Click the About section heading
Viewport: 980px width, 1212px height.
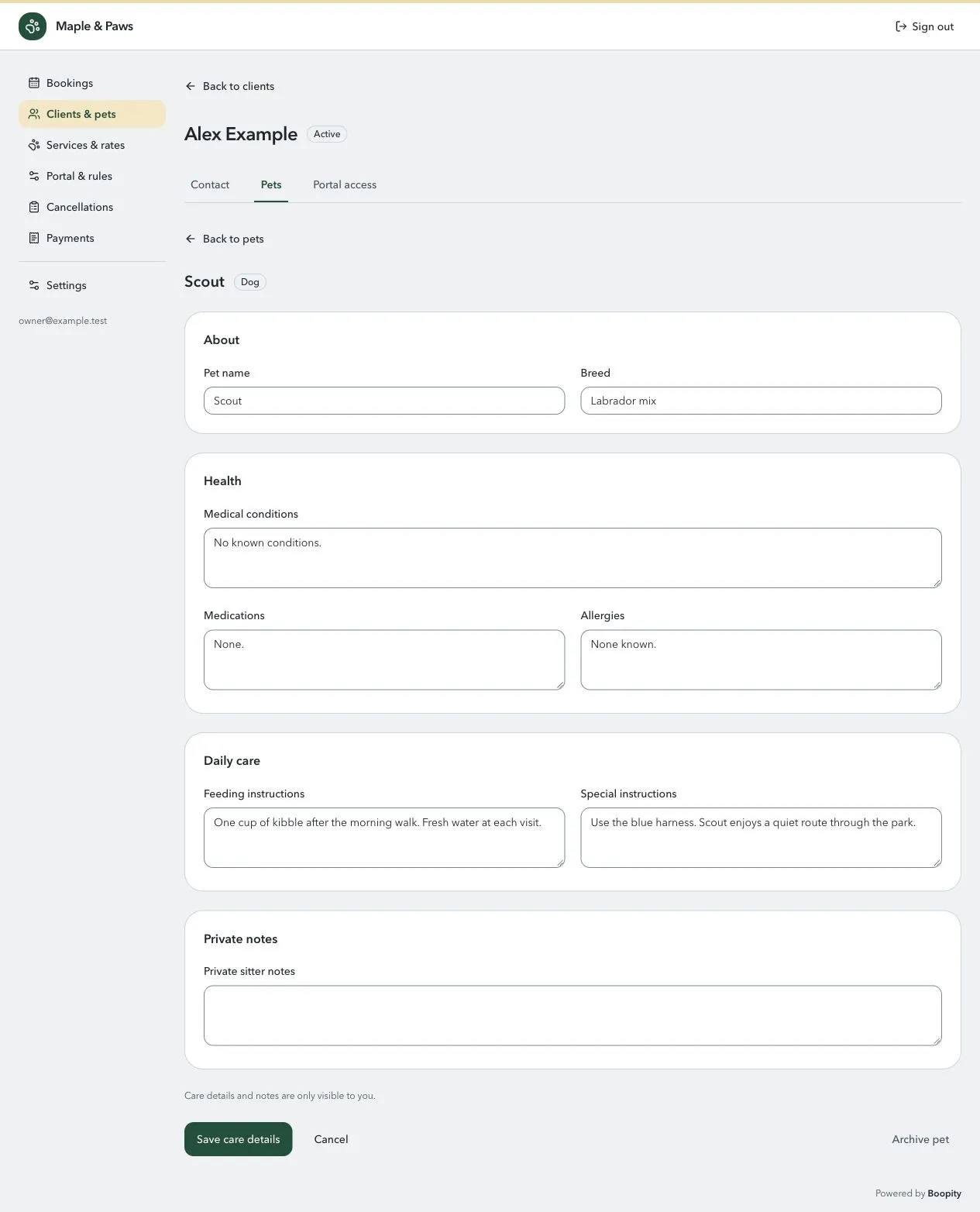pos(222,340)
